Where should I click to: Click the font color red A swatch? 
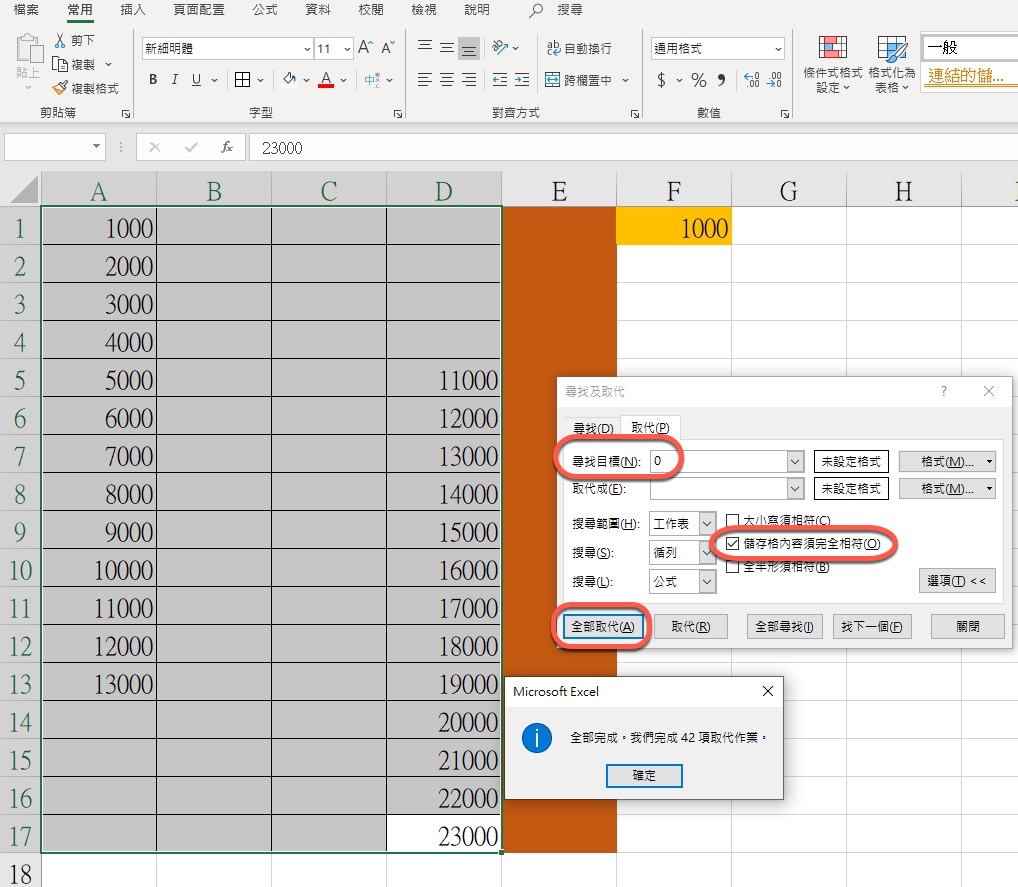click(325, 80)
